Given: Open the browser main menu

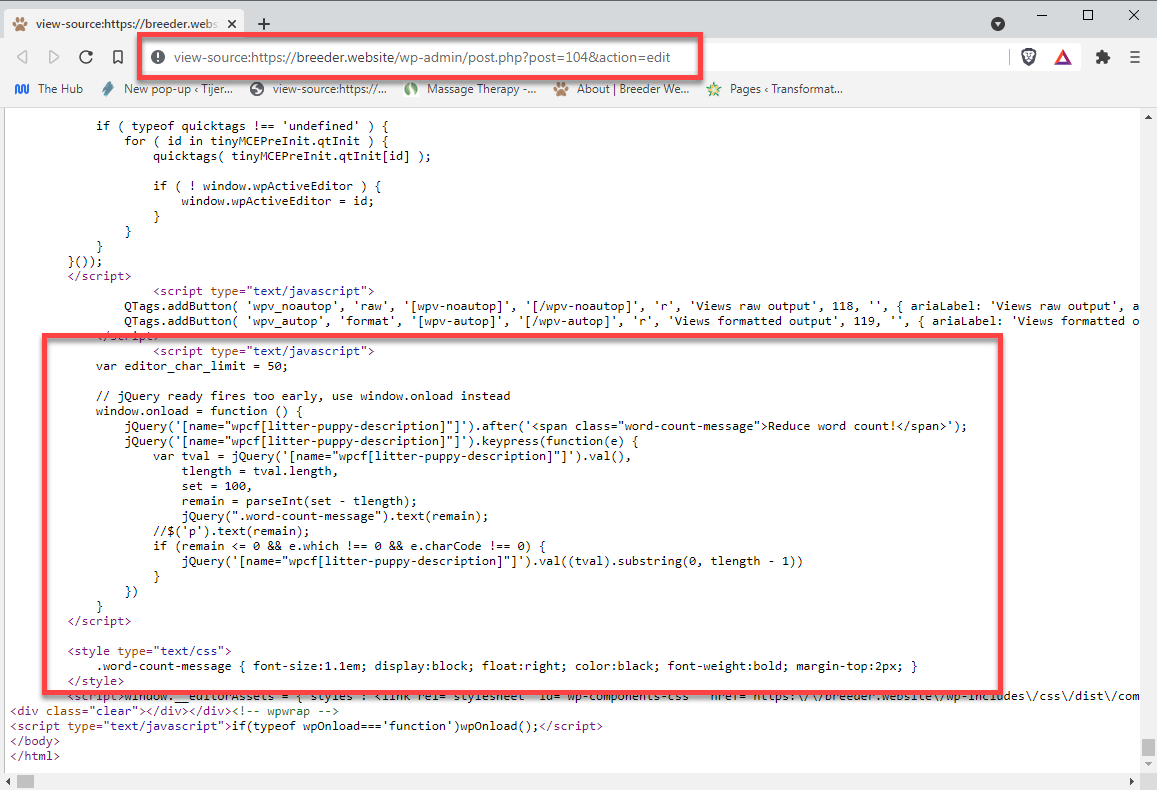Looking at the screenshot, I should (1135, 57).
